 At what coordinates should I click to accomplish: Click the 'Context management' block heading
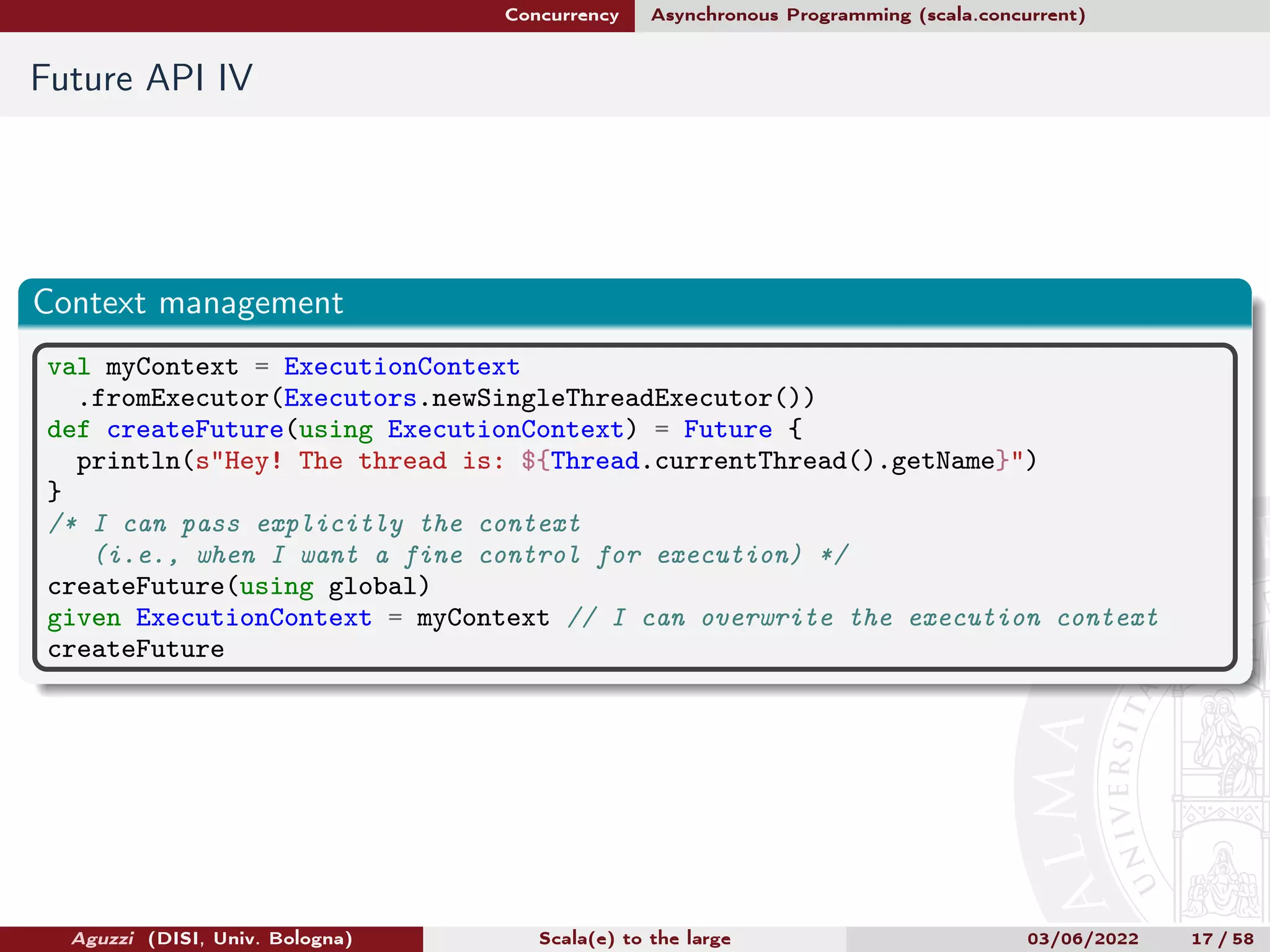pyautogui.click(x=188, y=303)
